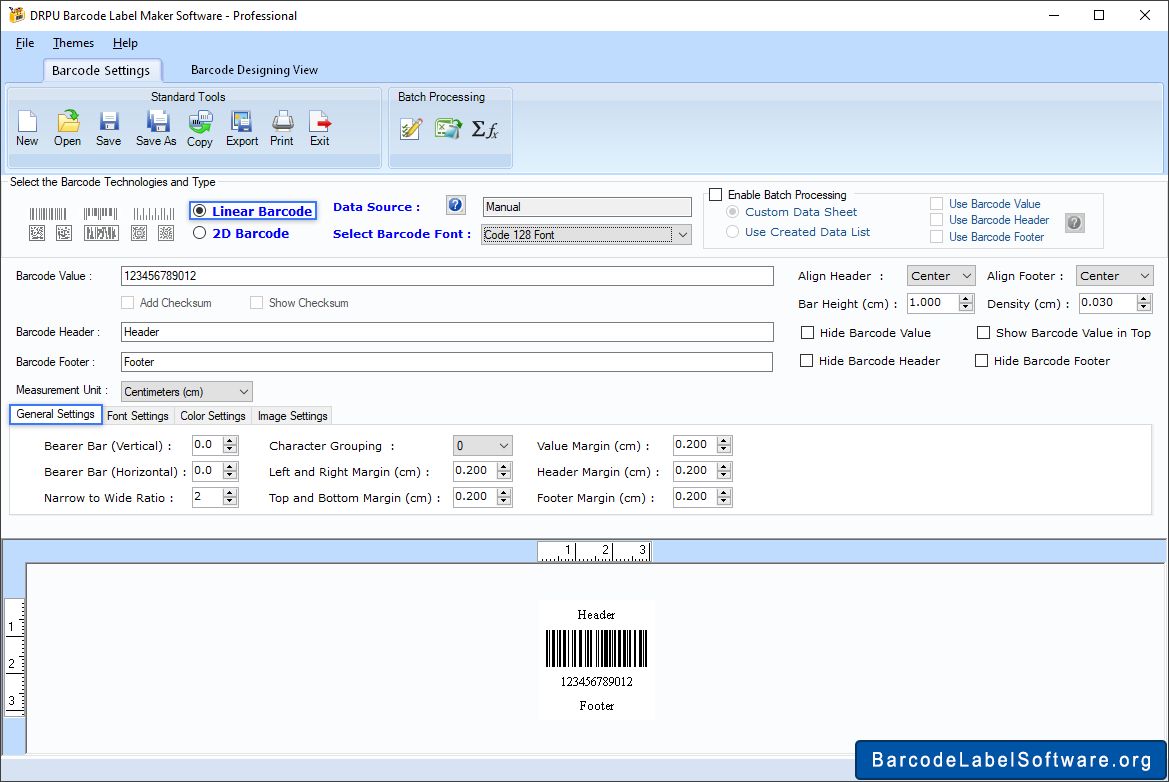The image size is (1169, 782).
Task: Open the data list editor in Batch Processing
Action: pyautogui.click(x=410, y=128)
